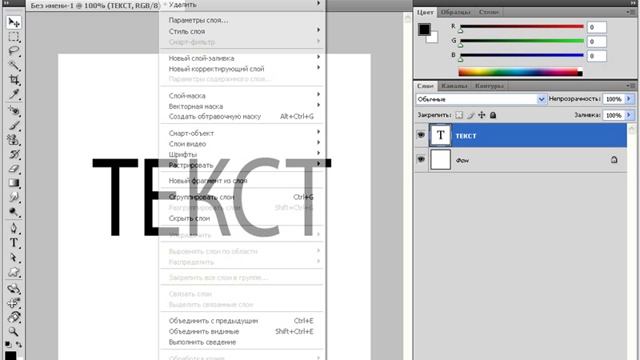Select the ТЕКСТ layer thumbnail
Viewport: 640px width, 360px height.
click(440, 135)
